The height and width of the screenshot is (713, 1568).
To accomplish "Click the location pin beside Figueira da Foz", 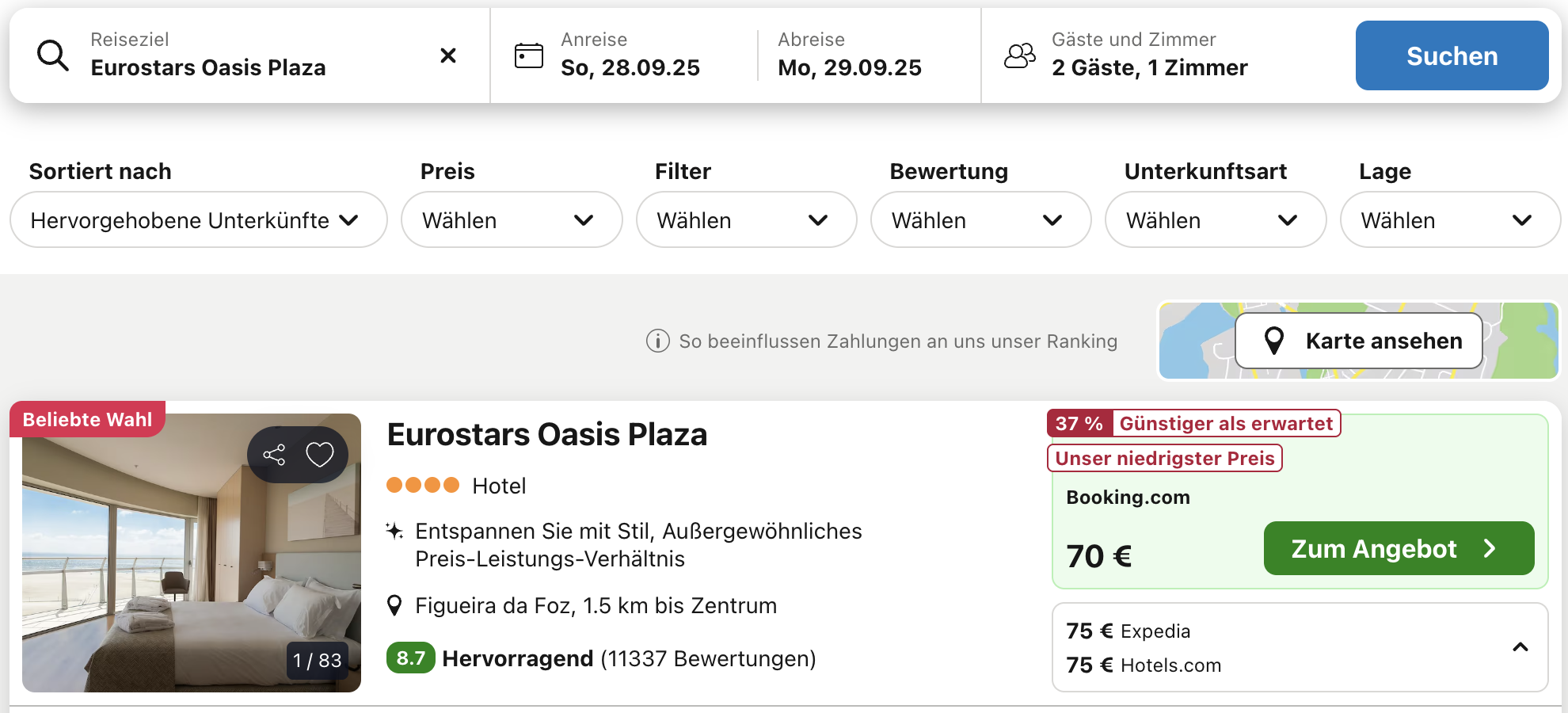I will point(394,606).
